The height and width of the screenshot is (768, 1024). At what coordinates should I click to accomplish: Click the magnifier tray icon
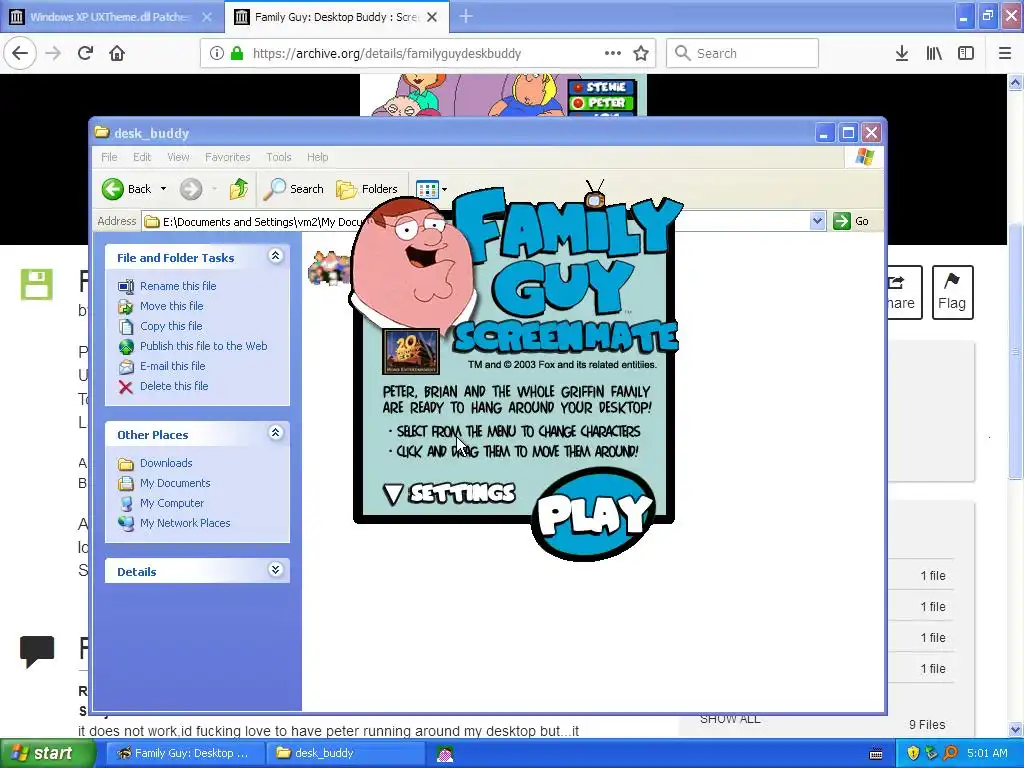pos(951,754)
